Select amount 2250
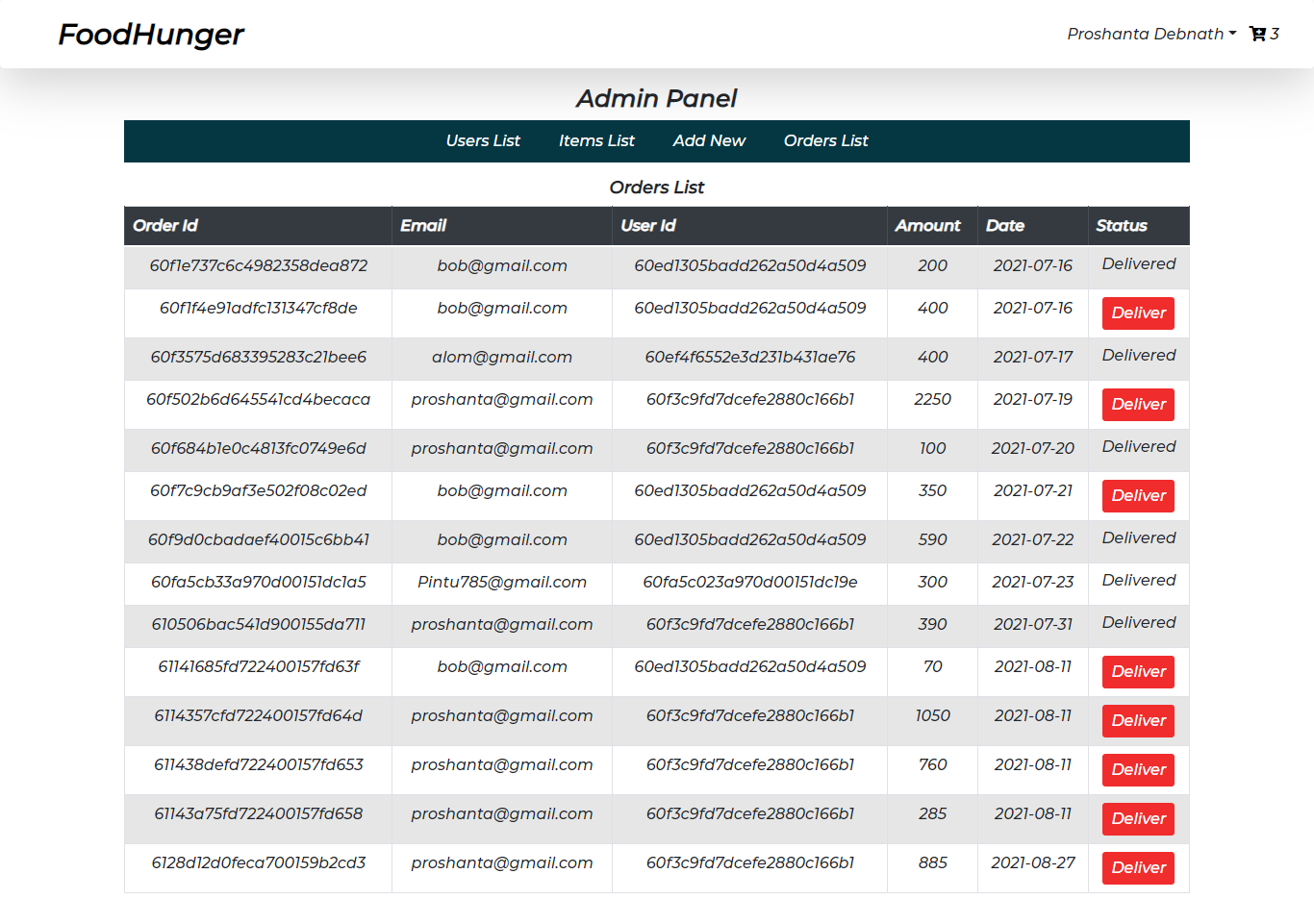The image size is (1314, 924). (932, 399)
